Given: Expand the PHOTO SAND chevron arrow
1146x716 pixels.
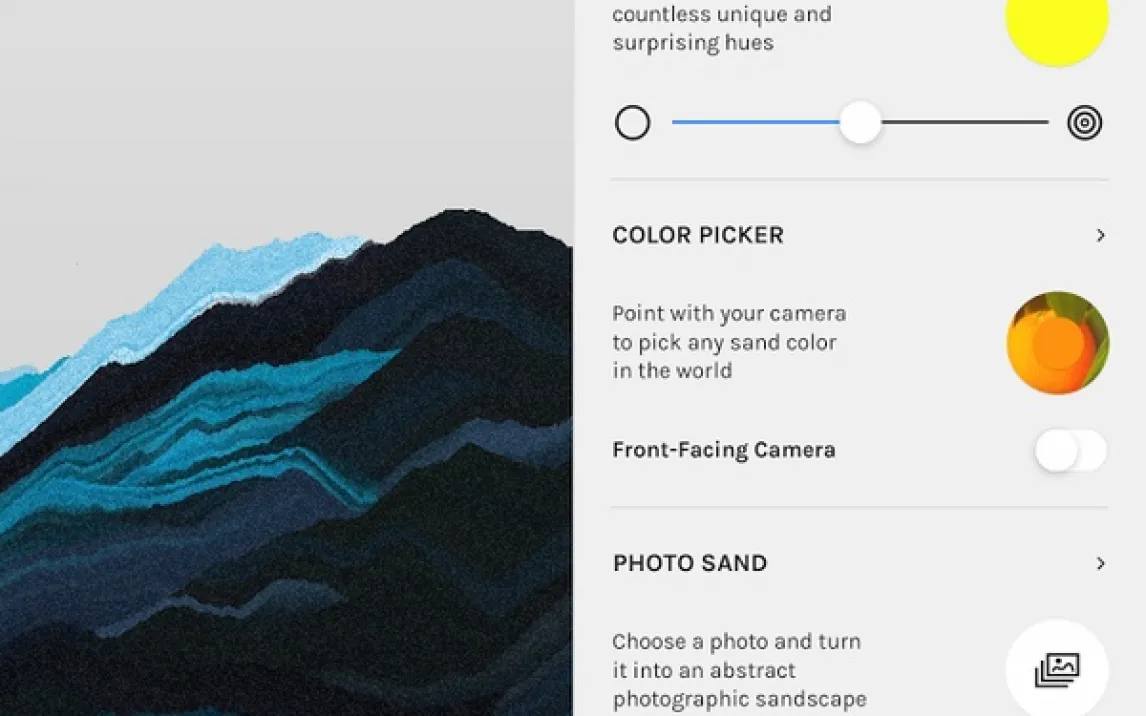Looking at the screenshot, I should [1100, 563].
